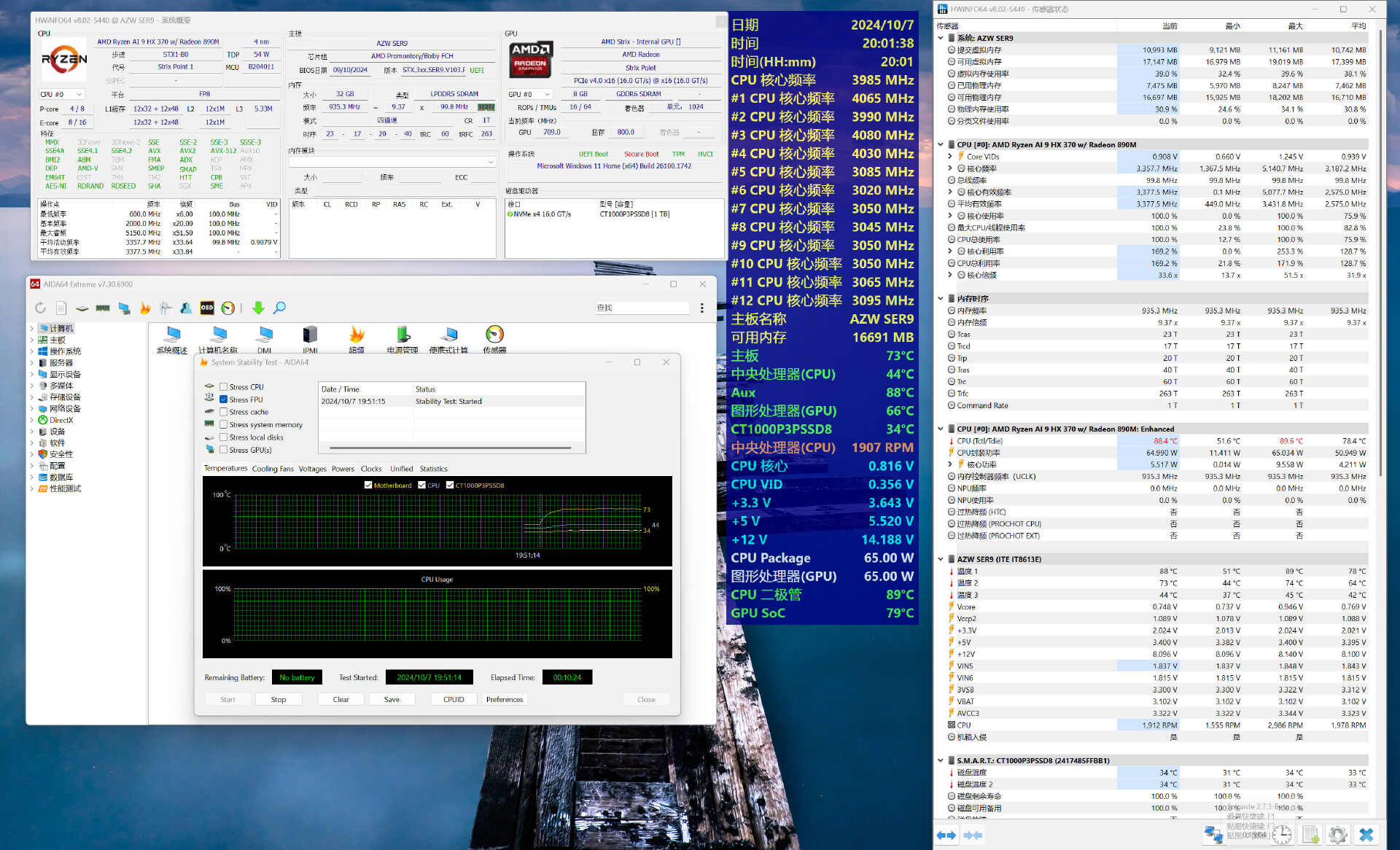Click the OSD panel toolbar icon

pos(207,308)
